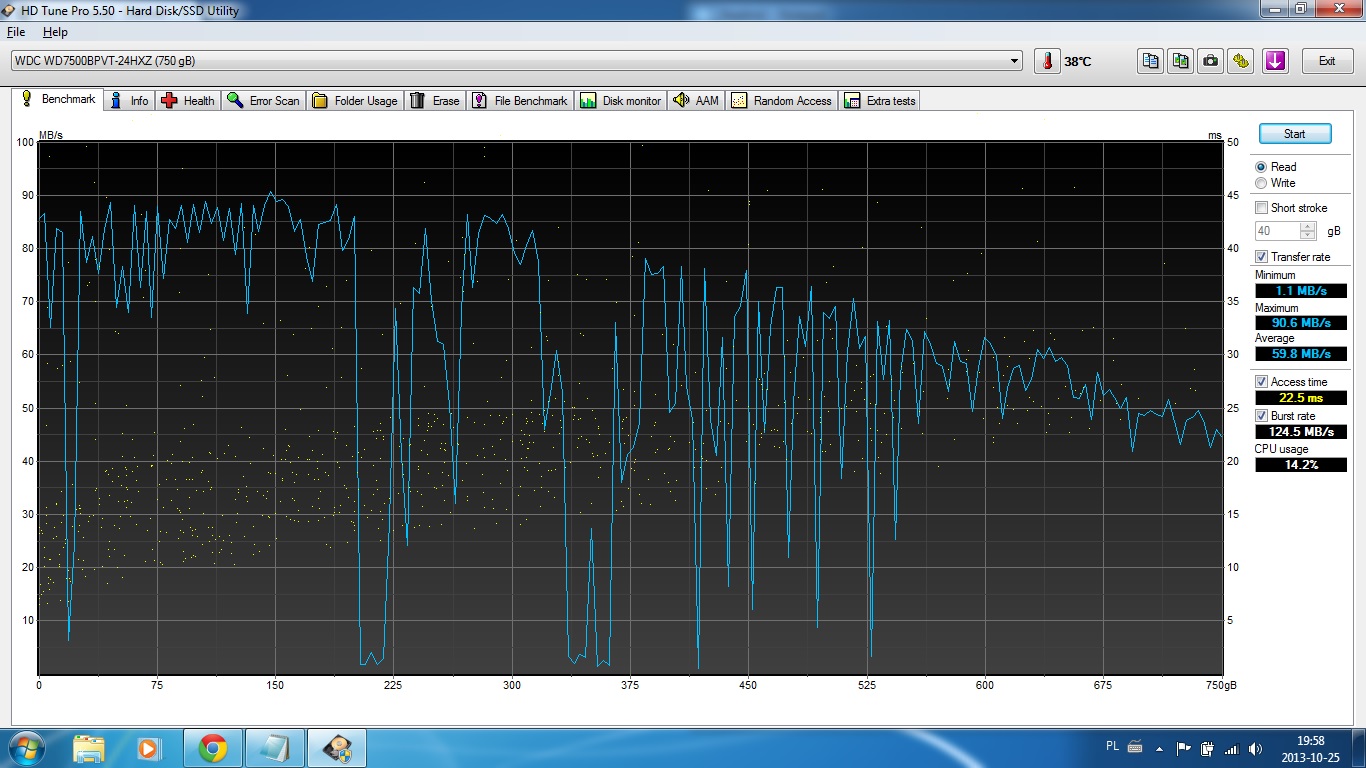Switch to the Erase tab

tap(435, 101)
